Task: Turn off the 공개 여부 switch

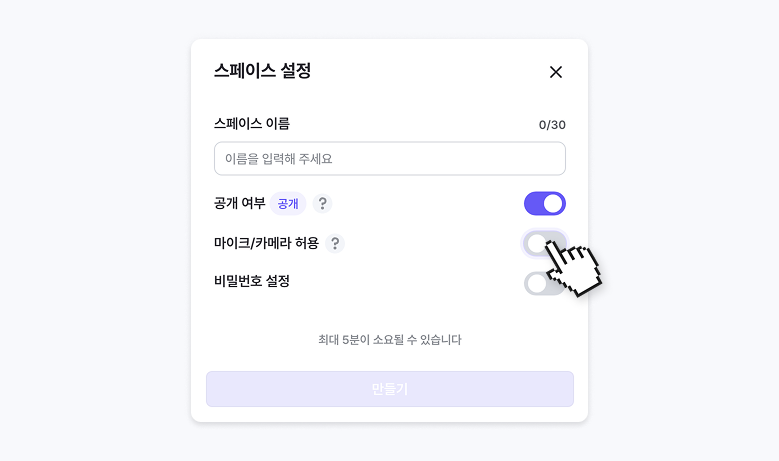Action: pos(544,204)
